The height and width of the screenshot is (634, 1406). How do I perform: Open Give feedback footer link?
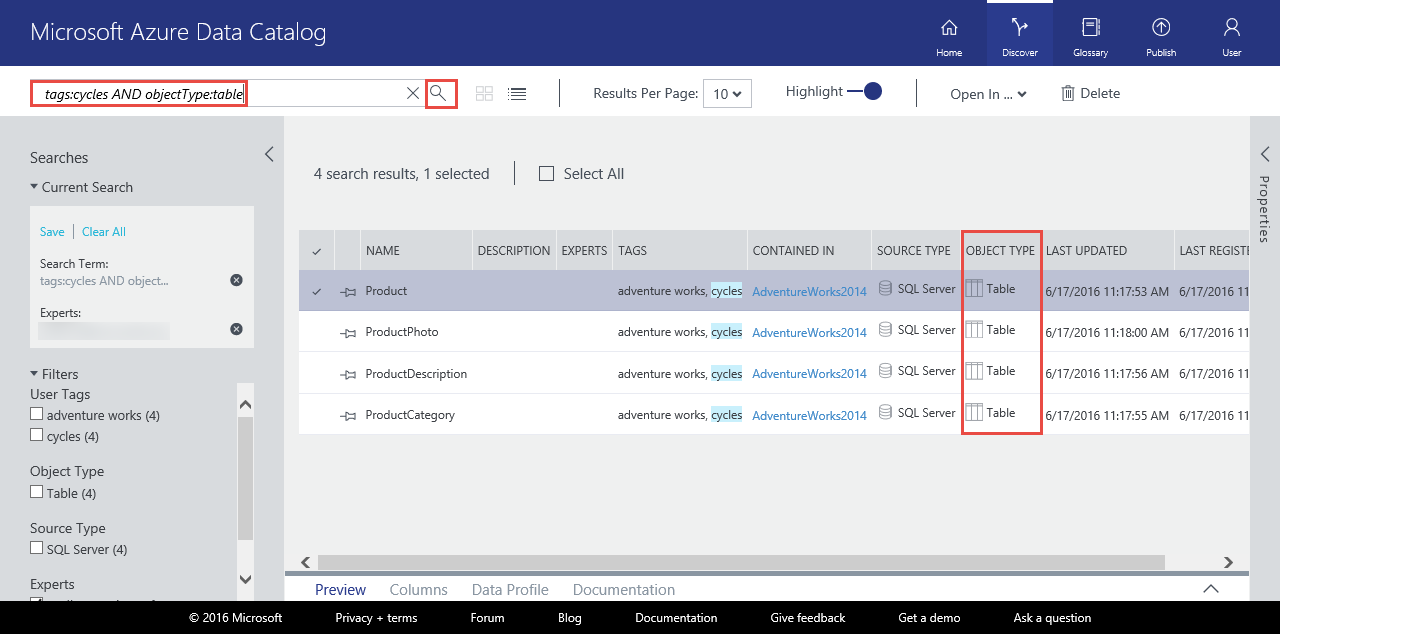pyautogui.click(x=807, y=618)
